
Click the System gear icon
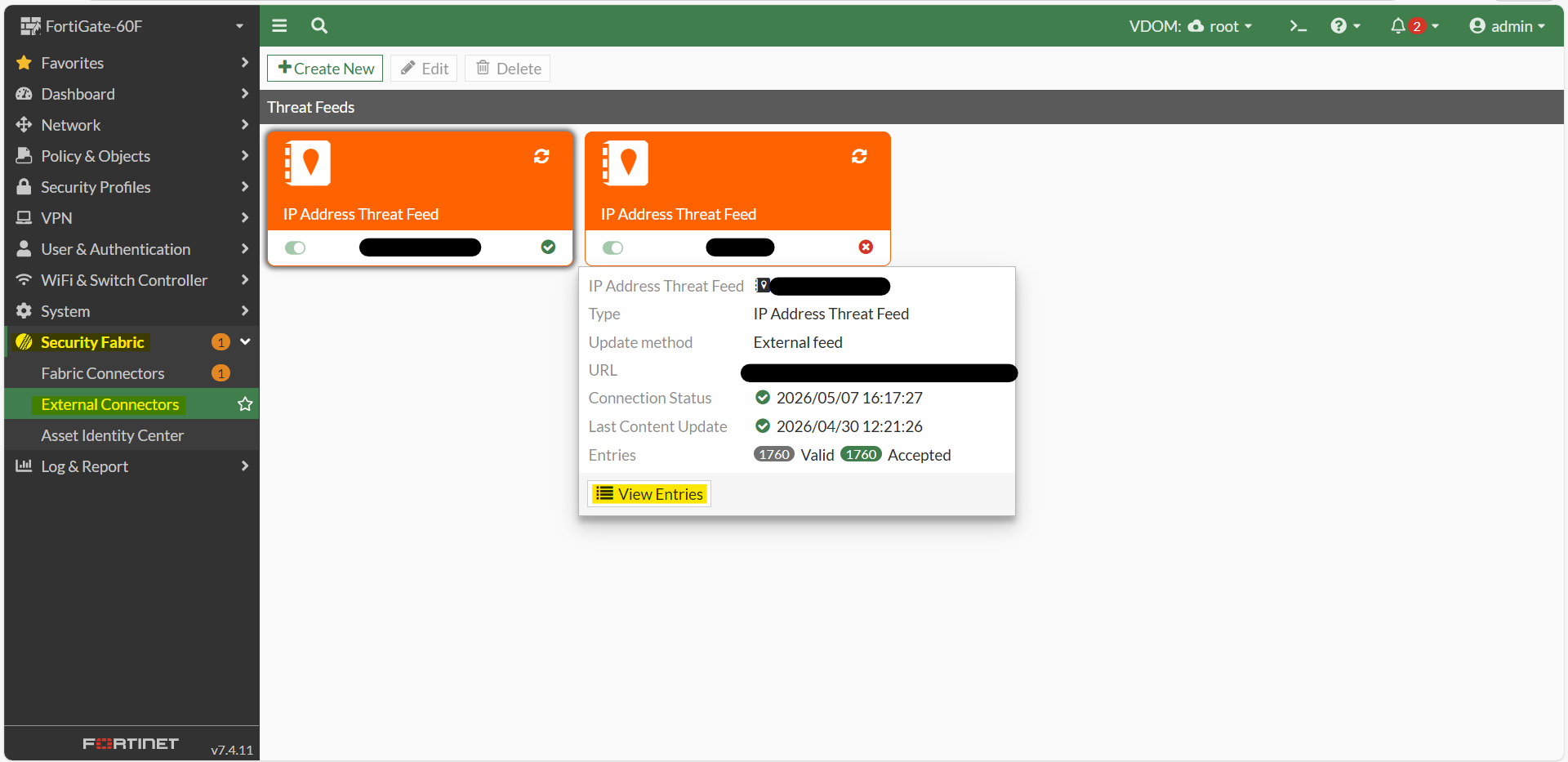(24, 311)
